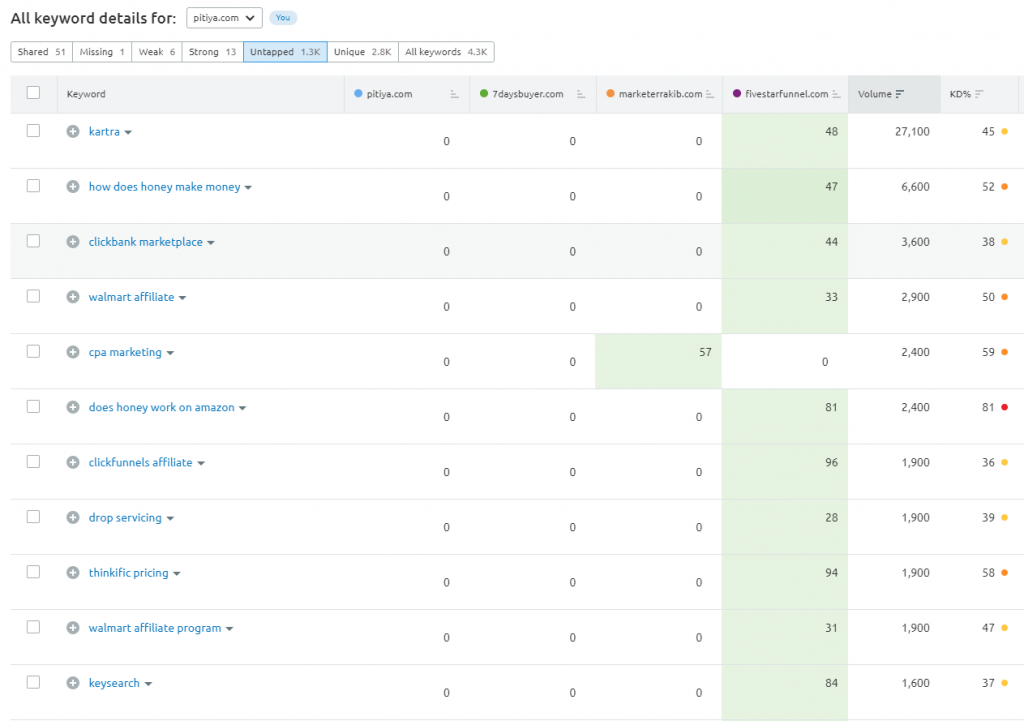The height and width of the screenshot is (721, 1024).
Task: Tick cpa marketing row checkbox
Action: tap(33, 351)
